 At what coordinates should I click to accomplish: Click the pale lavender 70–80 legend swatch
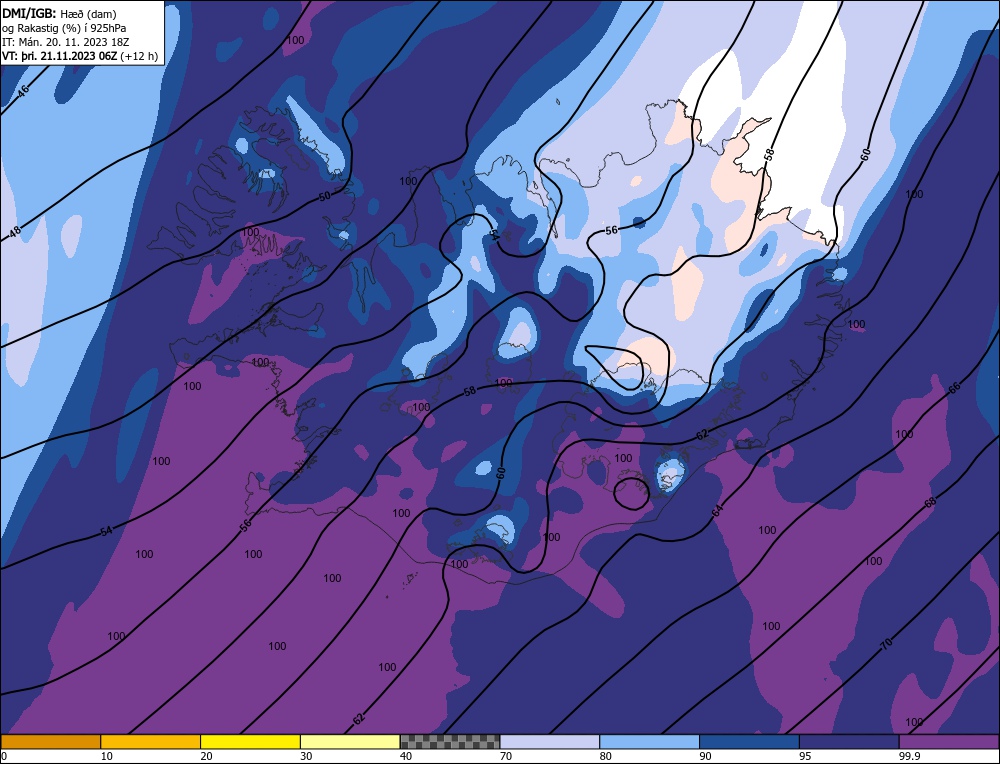coord(550,741)
